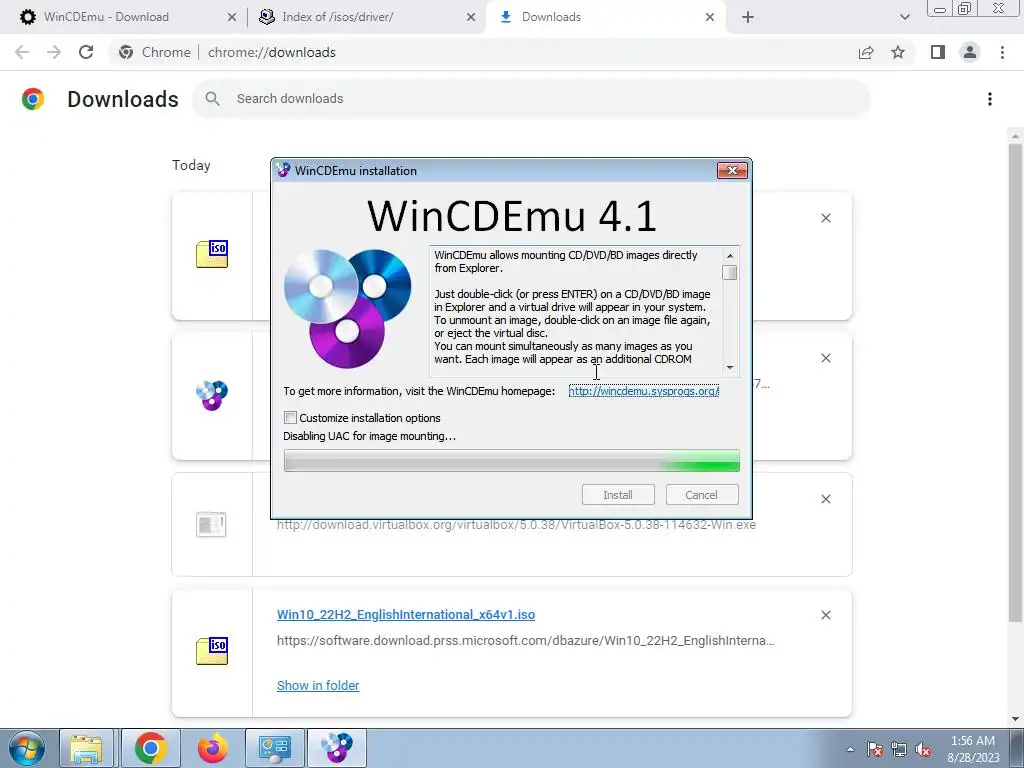This screenshot has height=768, width=1024.
Task: Click the installation progress bar
Action: 511,460
